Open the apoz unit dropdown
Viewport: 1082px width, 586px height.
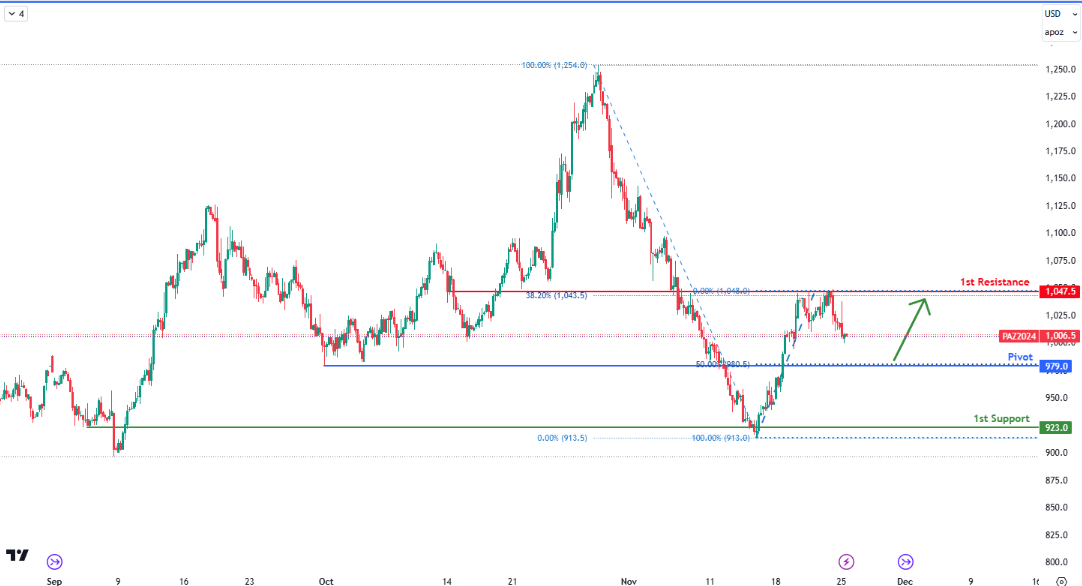coord(1060,32)
